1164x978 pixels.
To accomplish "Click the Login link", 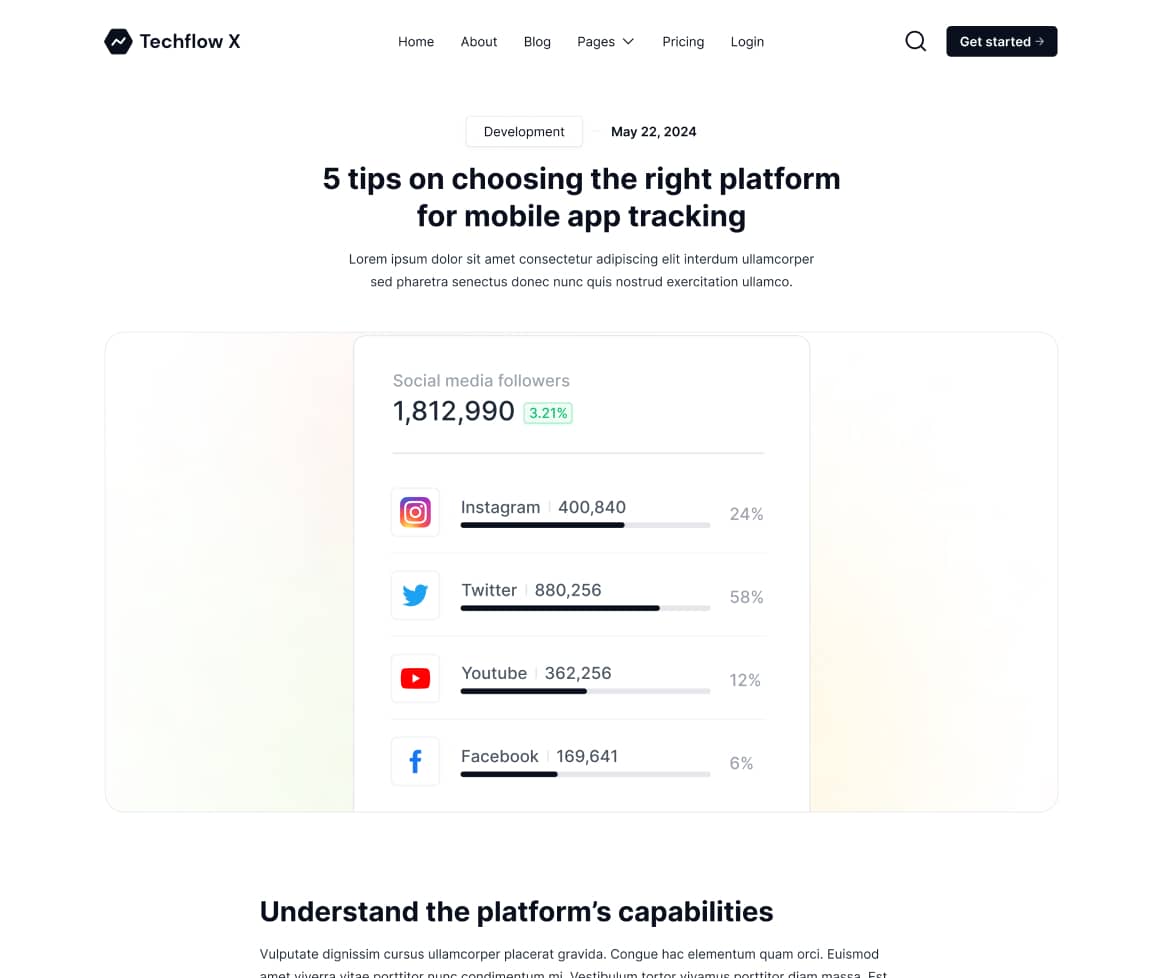I will point(747,42).
